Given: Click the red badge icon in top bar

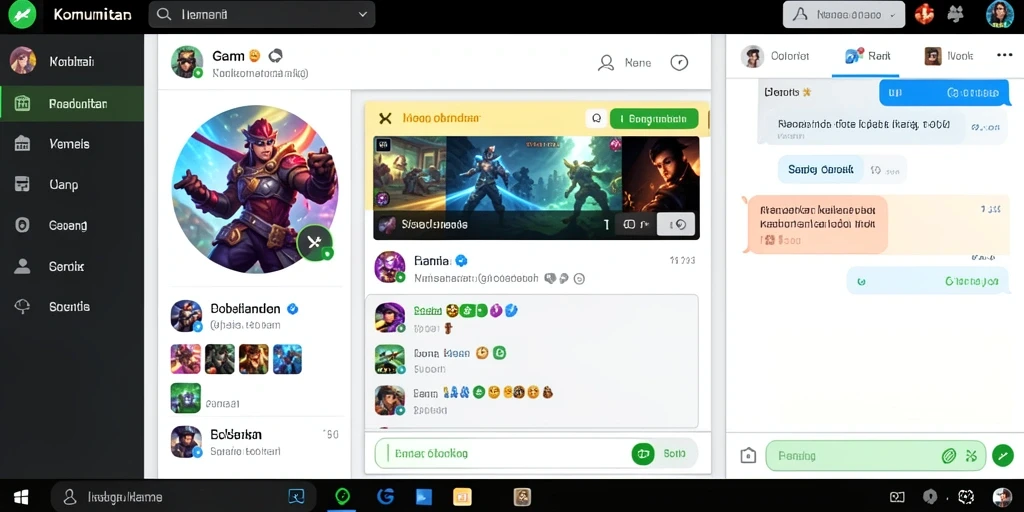Looking at the screenshot, I should (x=924, y=14).
